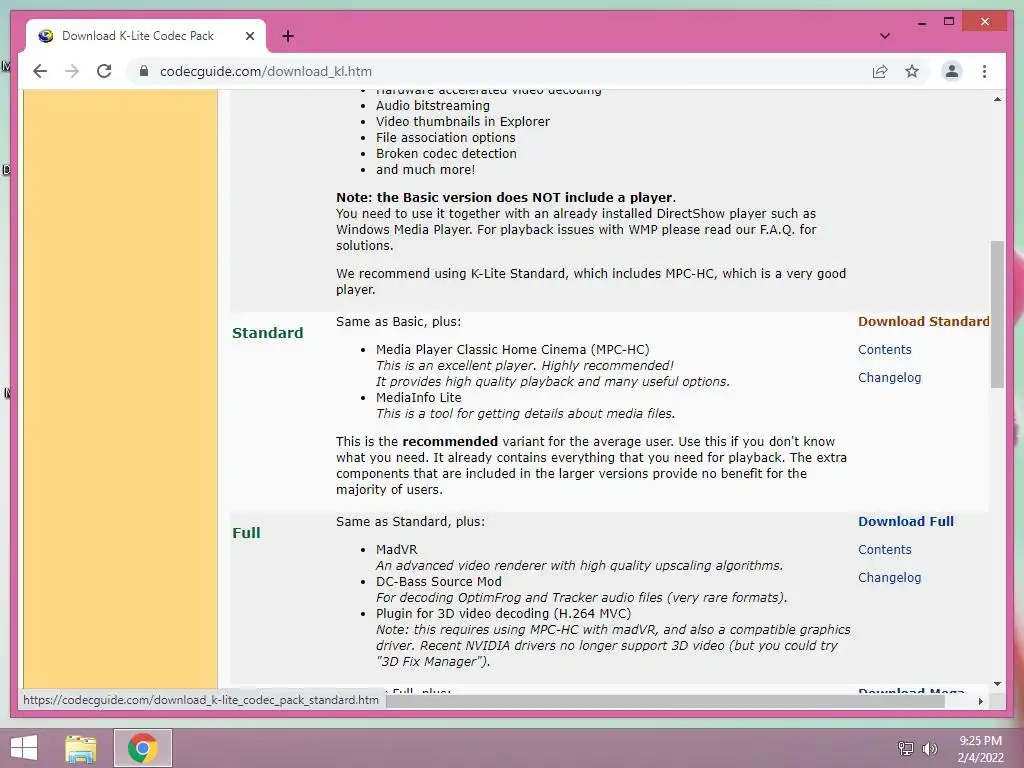Viewport: 1024px width, 768px height.
Task: Click the Download Full link
Action: [x=906, y=521]
